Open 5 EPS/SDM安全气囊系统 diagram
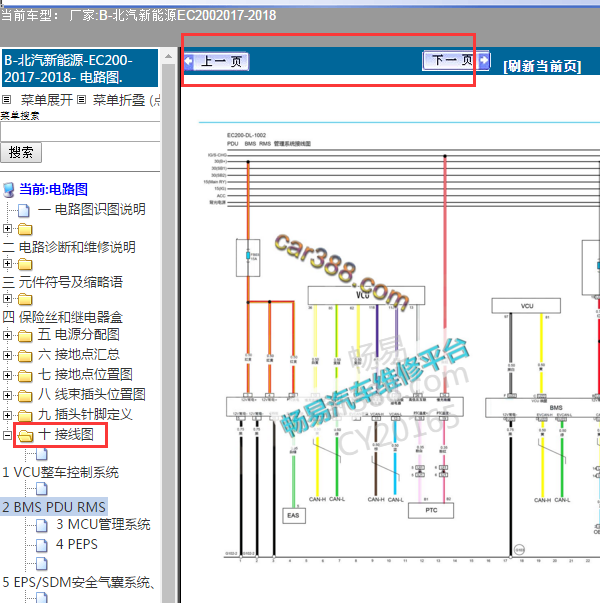Viewport: 600px width, 603px height. pos(78,582)
